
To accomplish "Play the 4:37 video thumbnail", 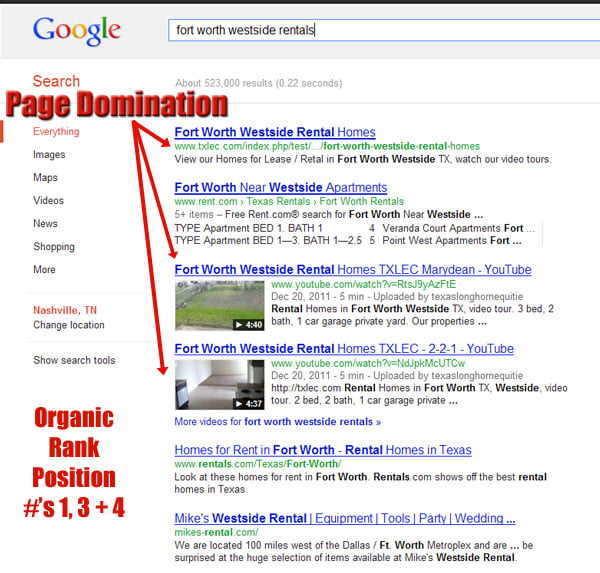I will [220, 385].
